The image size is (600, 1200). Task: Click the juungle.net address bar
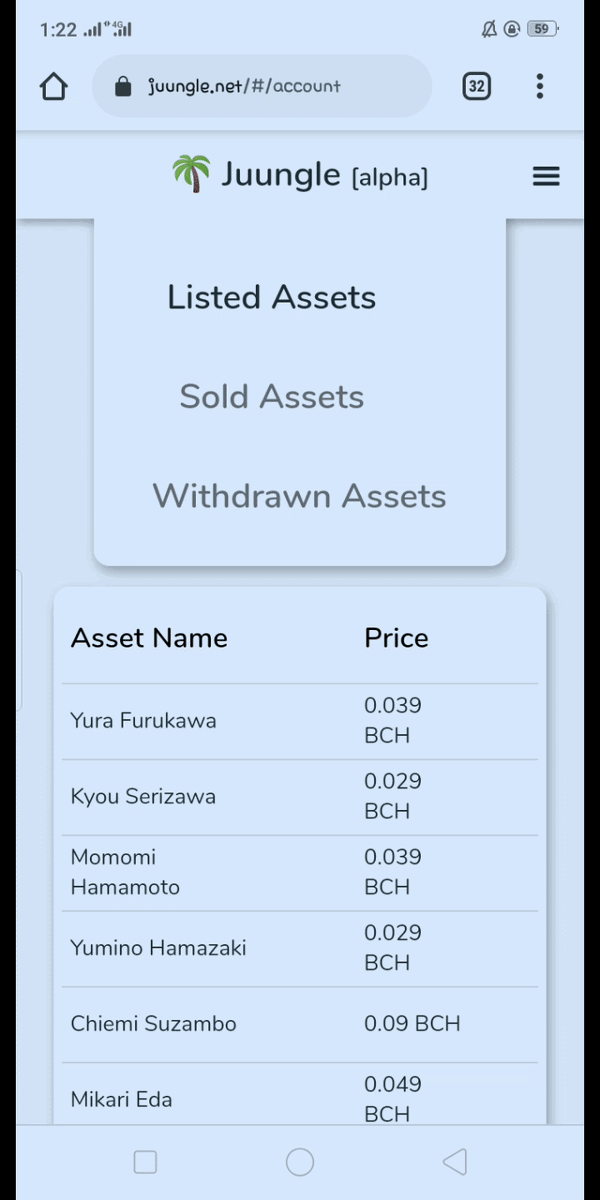point(262,86)
